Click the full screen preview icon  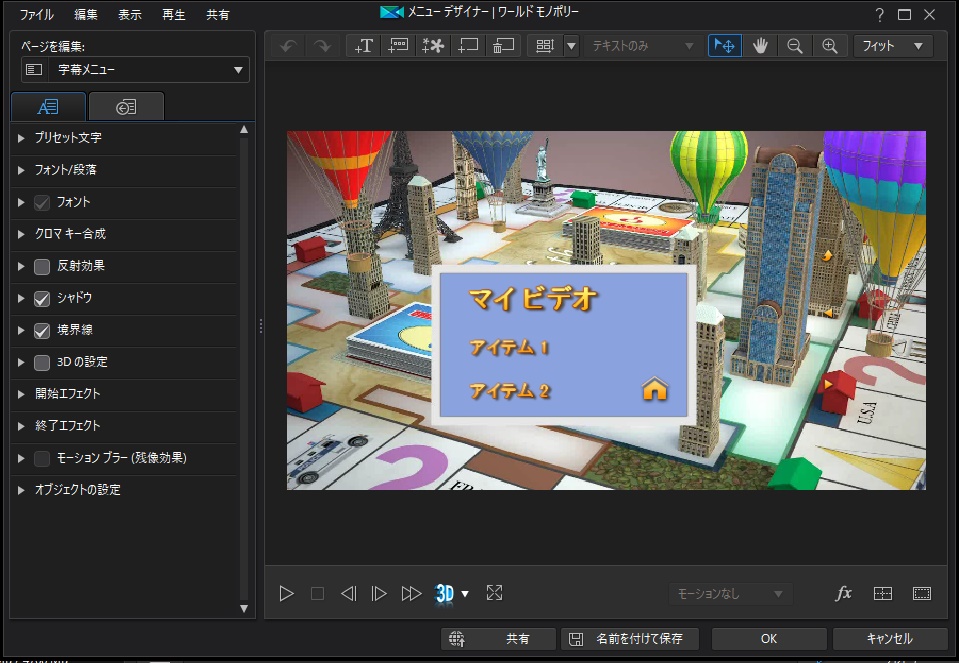494,593
